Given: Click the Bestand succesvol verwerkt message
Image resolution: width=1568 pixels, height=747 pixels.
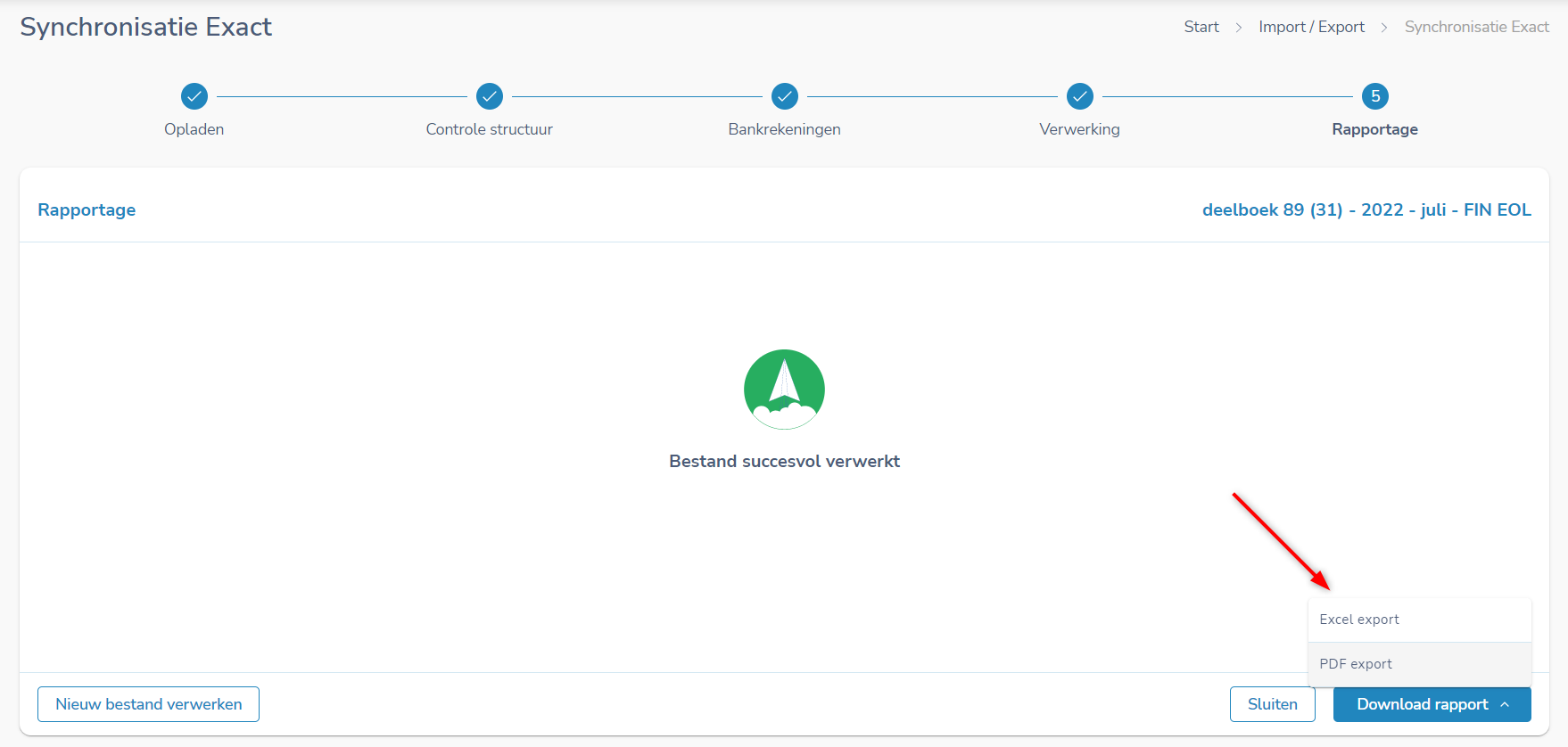Looking at the screenshot, I should (x=784, y=461).
